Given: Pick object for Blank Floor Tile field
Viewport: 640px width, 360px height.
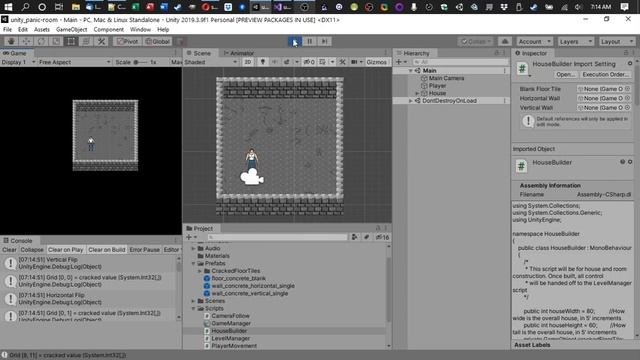Looking at the screenshot, I should click(627, 89).
